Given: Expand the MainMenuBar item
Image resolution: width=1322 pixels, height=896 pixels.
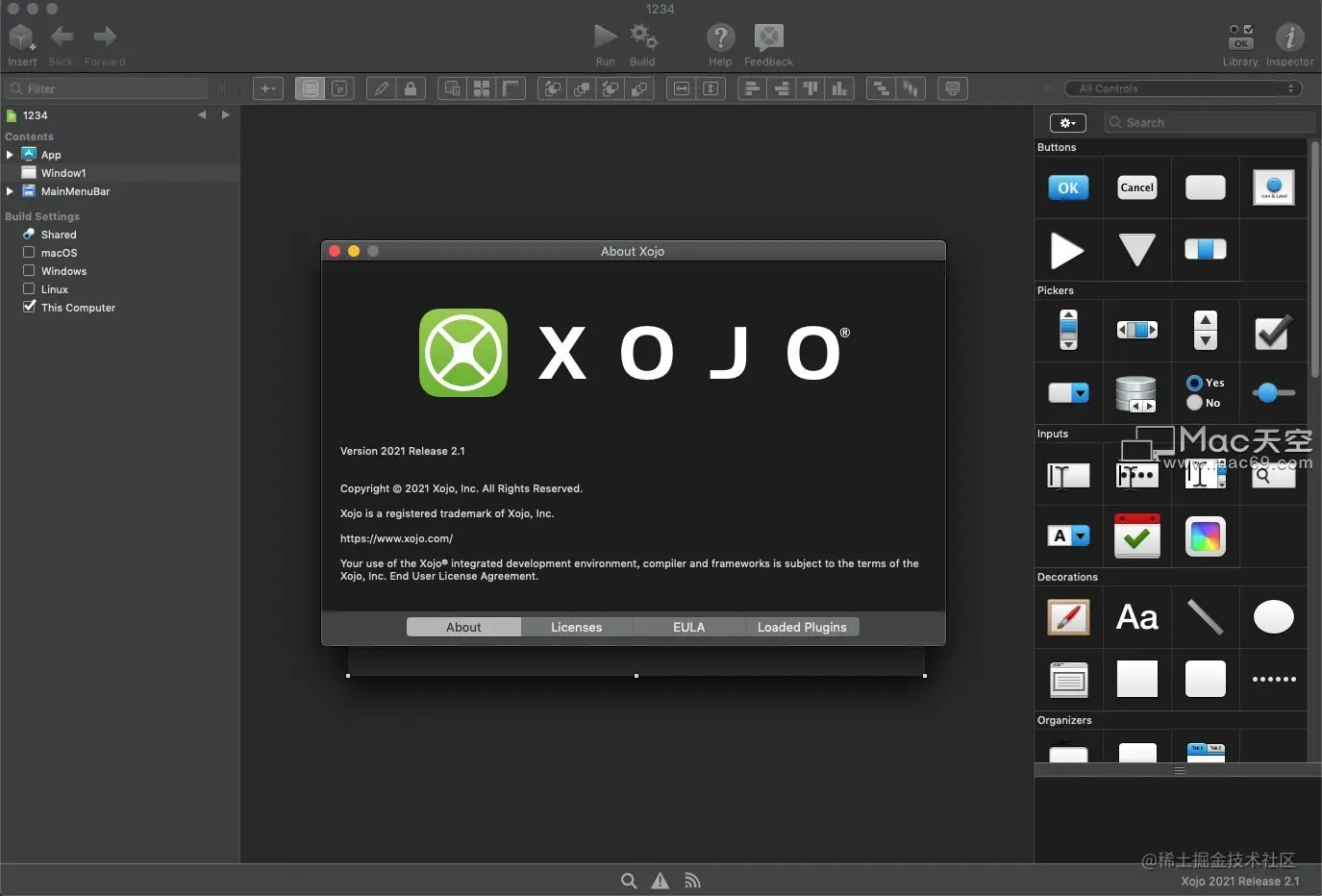Looking at the screenshot, I should pos(10,190).
